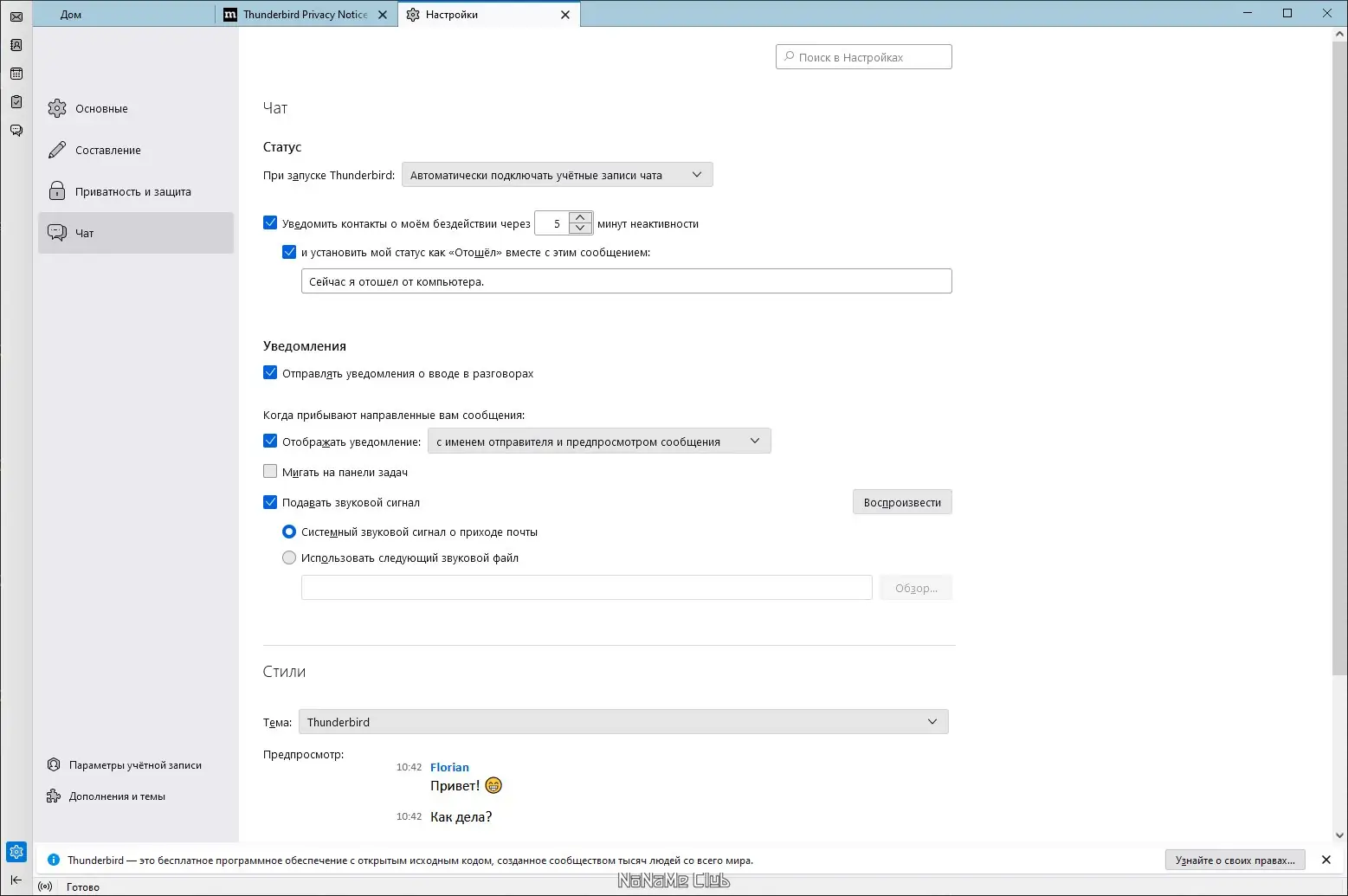Click the "Стили" section heading

click(284, 671)
